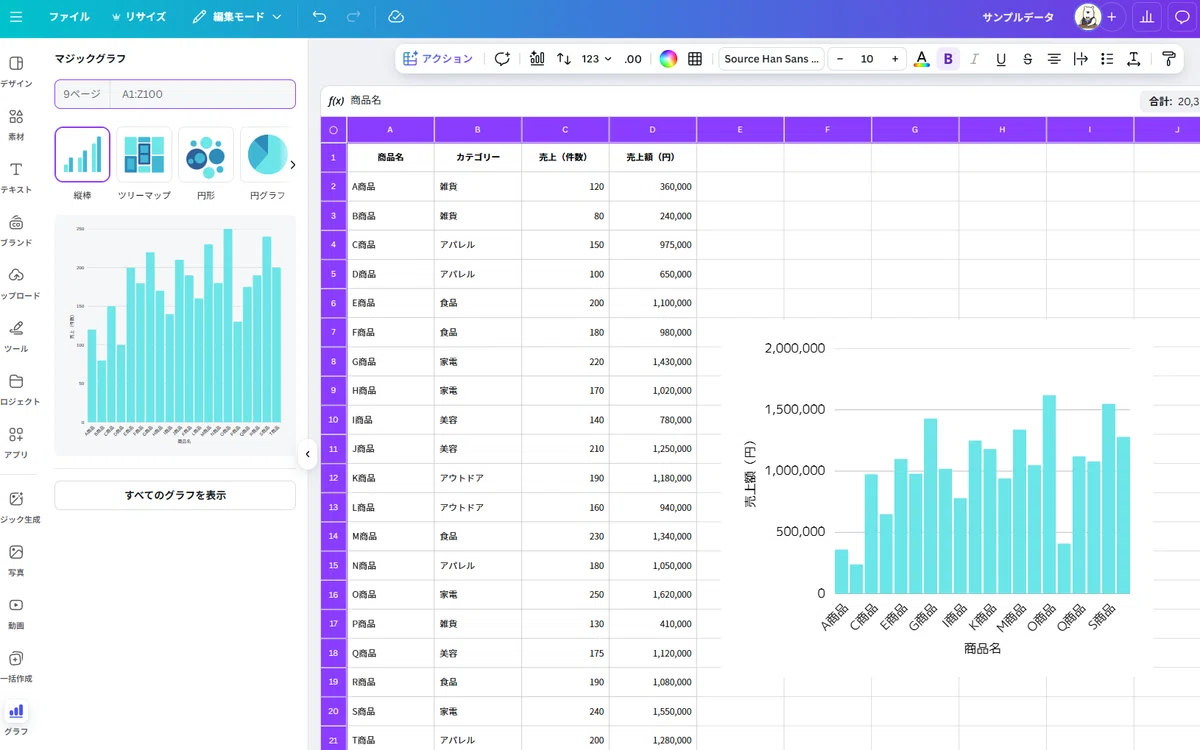Click the undo arrow icon
This screenshot has width=1200, height=750.
(x=319, y=17)
